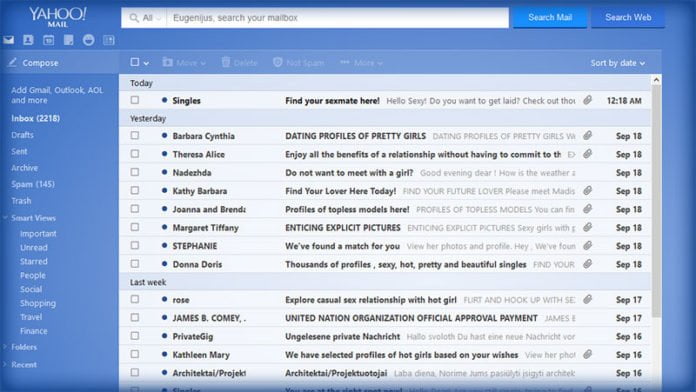Click the message list scrollbar up arrow

(x=656, y=80)
